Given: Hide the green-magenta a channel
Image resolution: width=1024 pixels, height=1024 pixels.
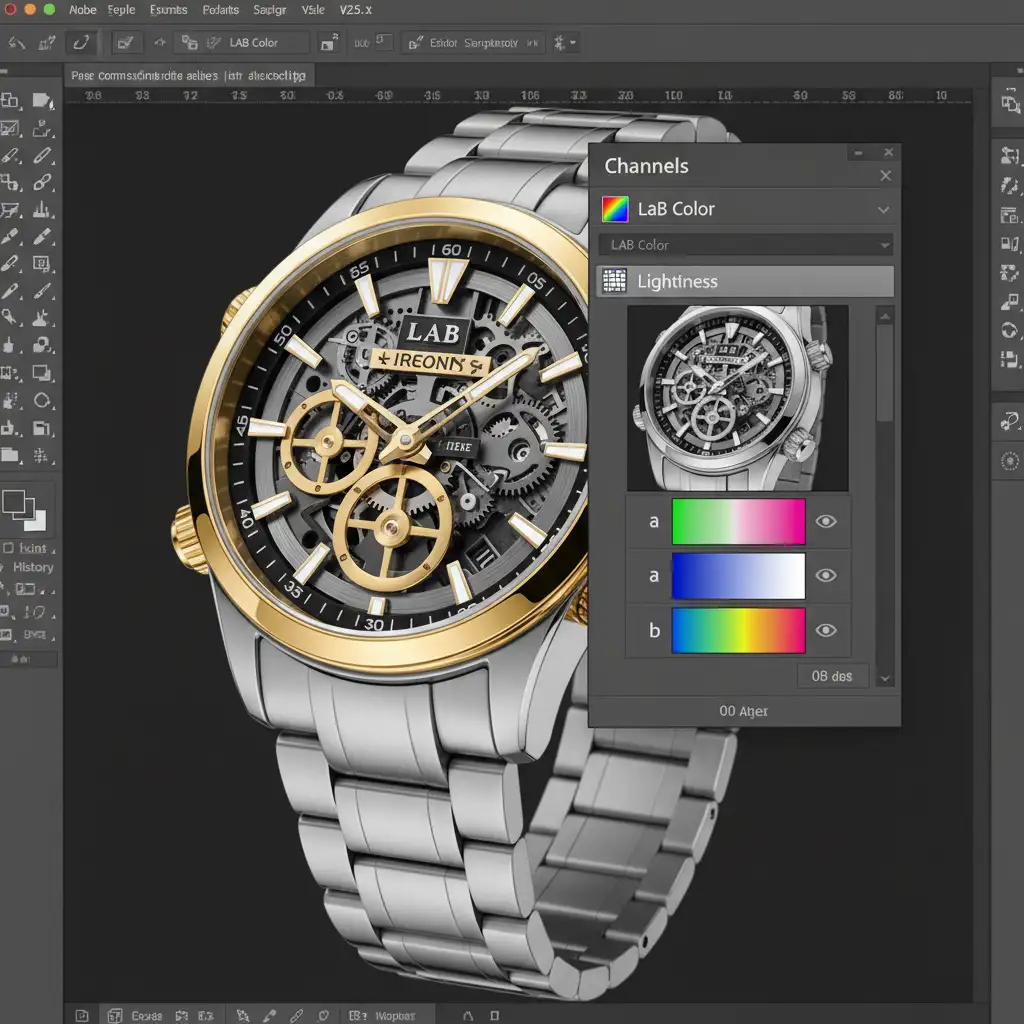Looking at the screenshot, I should [x=826, y=521].
